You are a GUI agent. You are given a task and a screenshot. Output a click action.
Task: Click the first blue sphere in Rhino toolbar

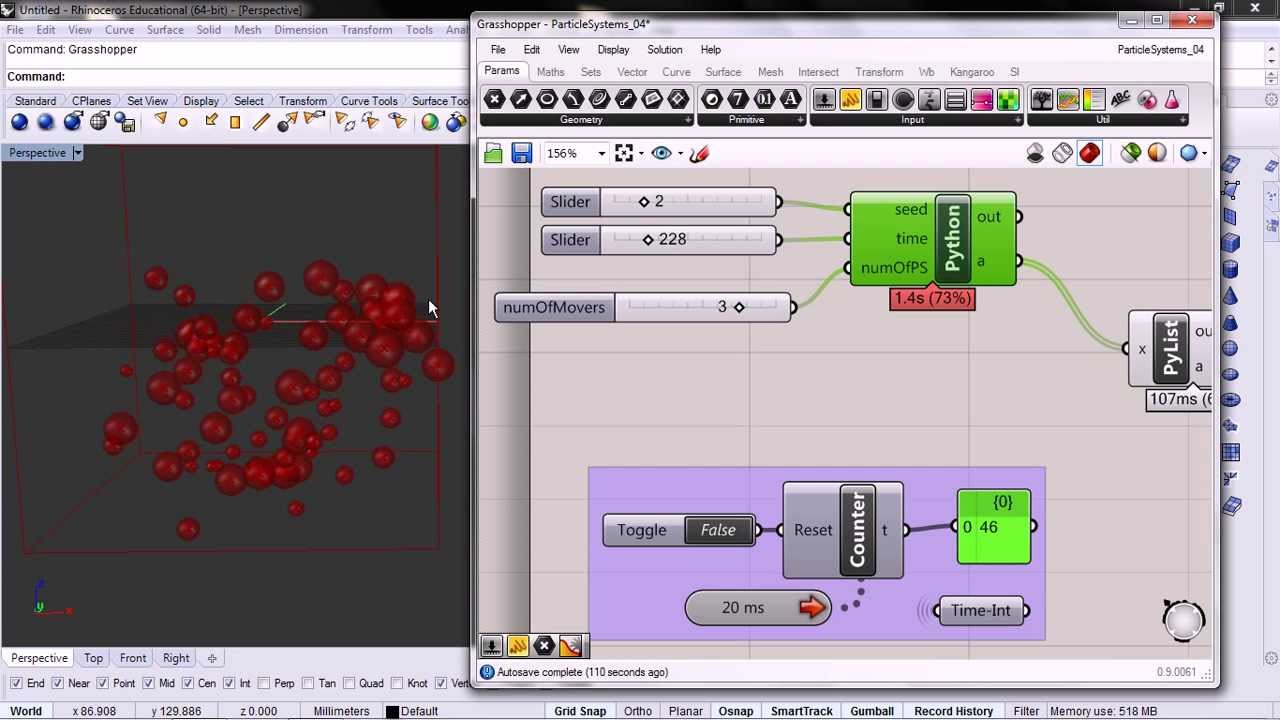(x=20, y=122)
